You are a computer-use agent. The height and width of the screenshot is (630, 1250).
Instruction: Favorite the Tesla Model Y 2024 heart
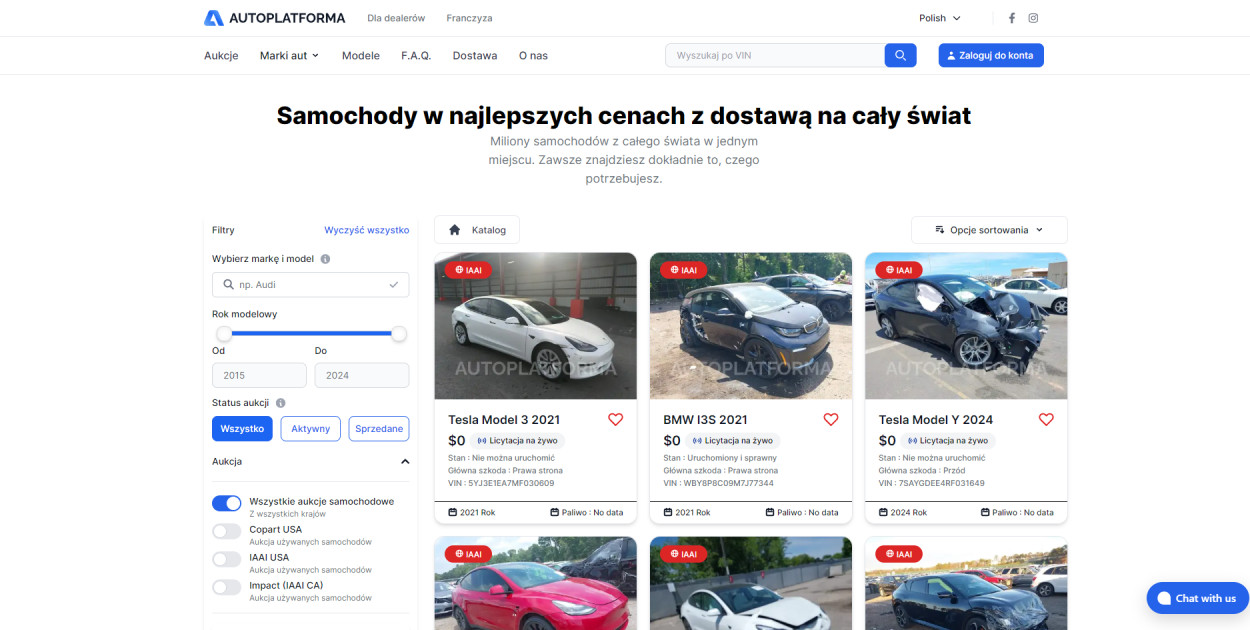click(1046, 420)
